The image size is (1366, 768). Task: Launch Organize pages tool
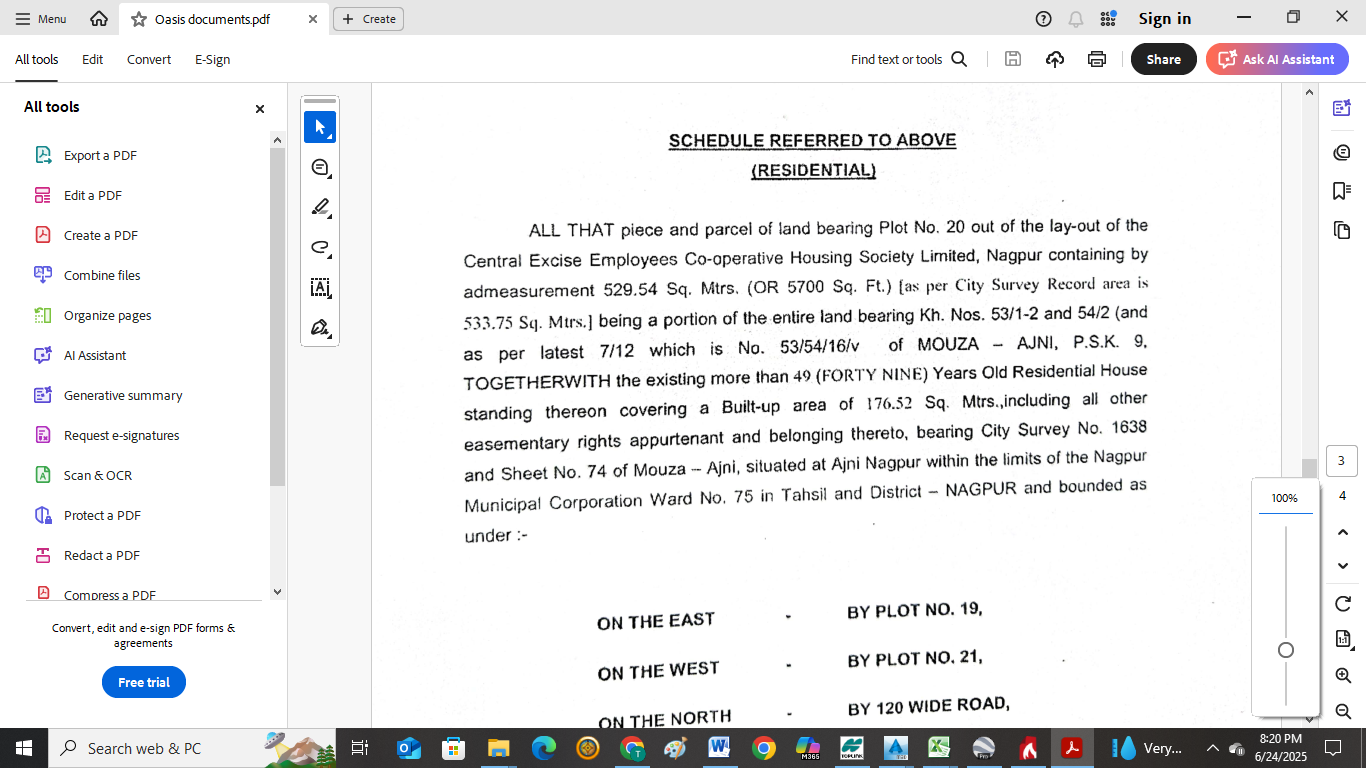point(107,315)
